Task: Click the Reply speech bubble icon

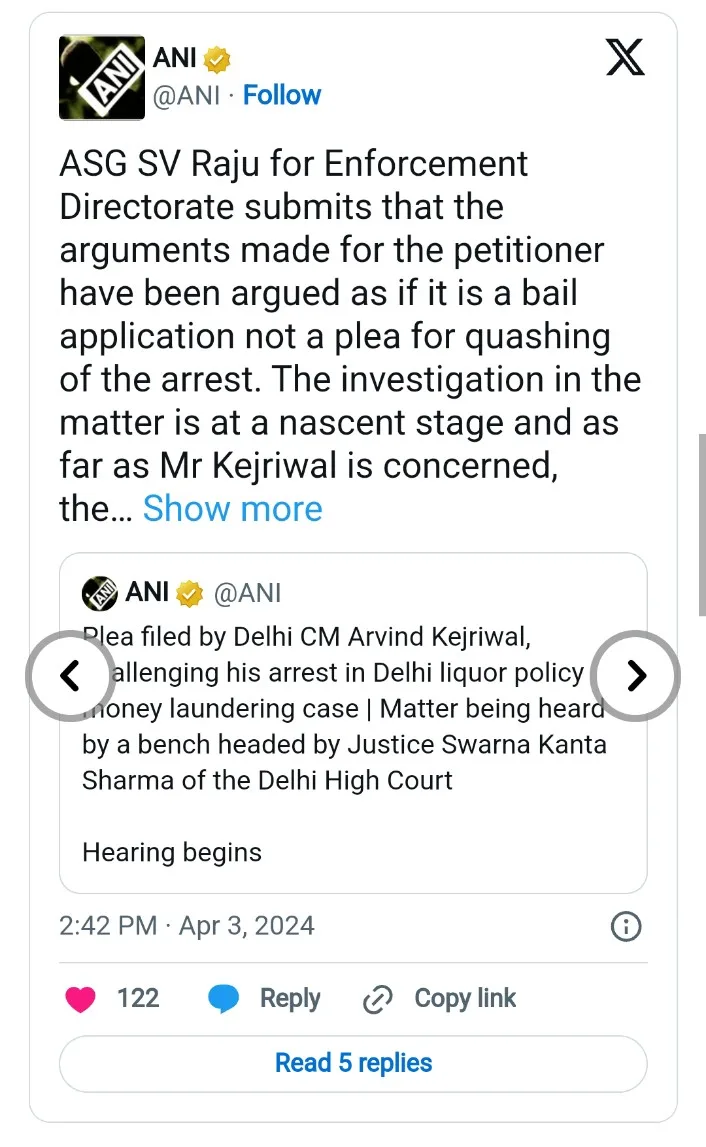Action: [x=222, y=999]
